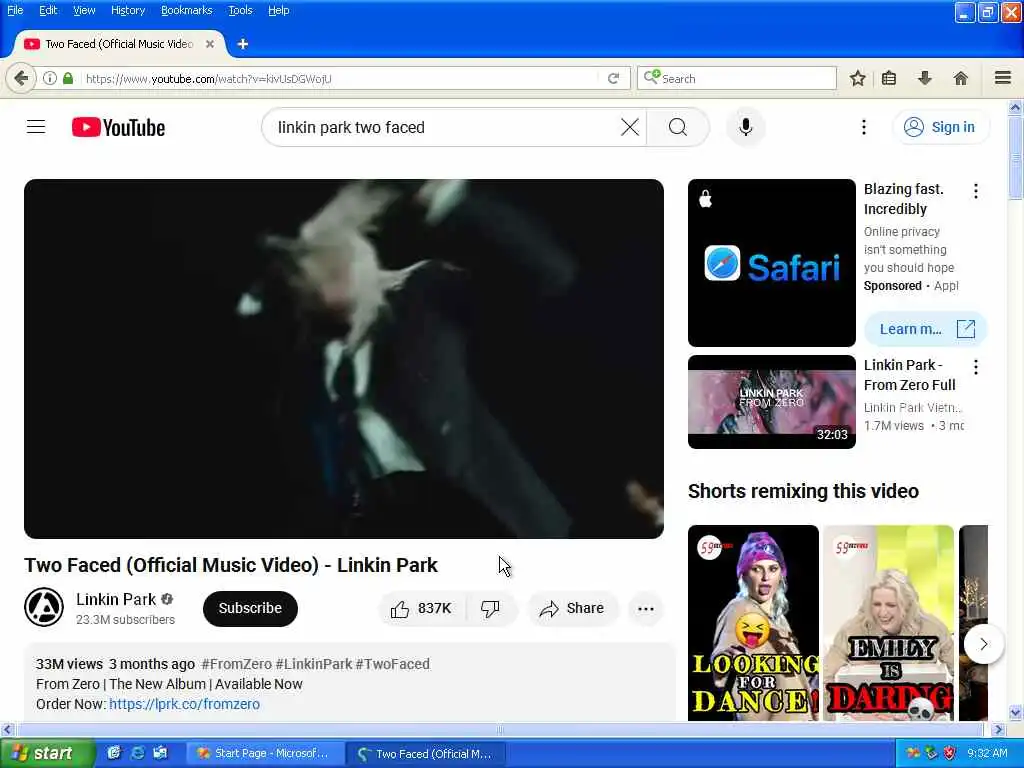This screenshot has width=1024, height=768.
Task: Open the #TwoFaced hashtag
Action: pos(392,664)
